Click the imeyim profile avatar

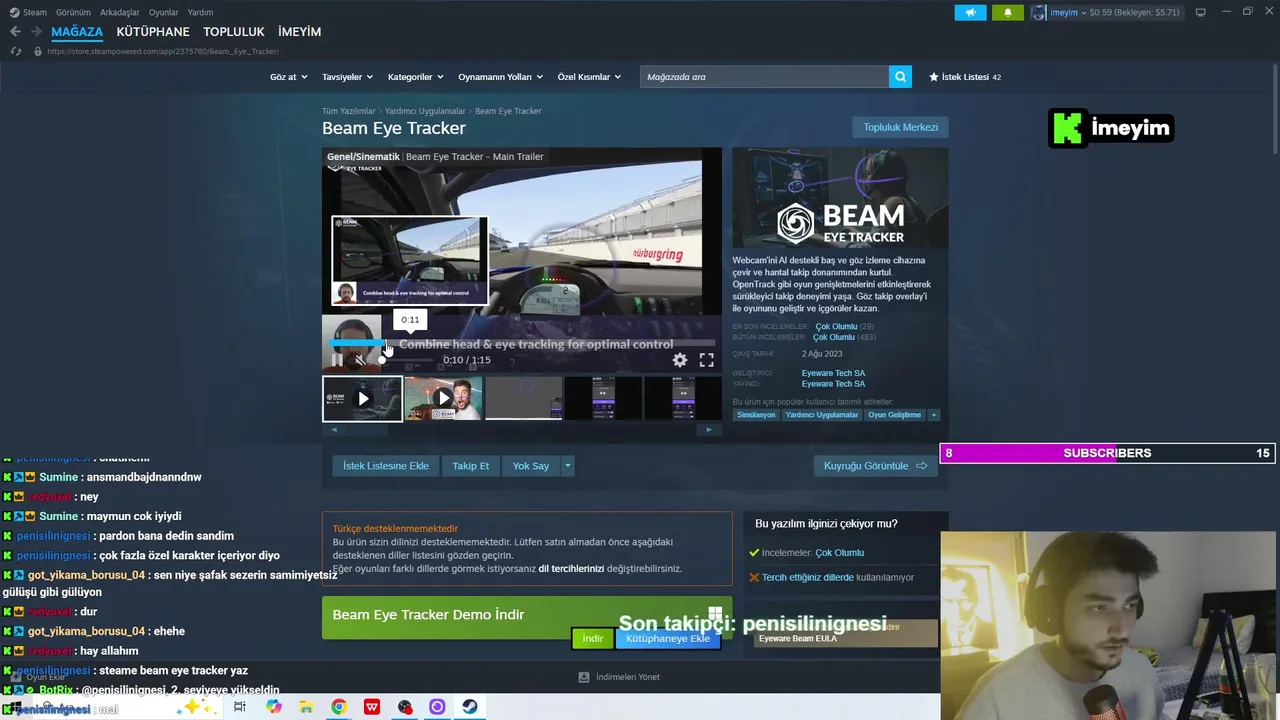point(1039,12)
